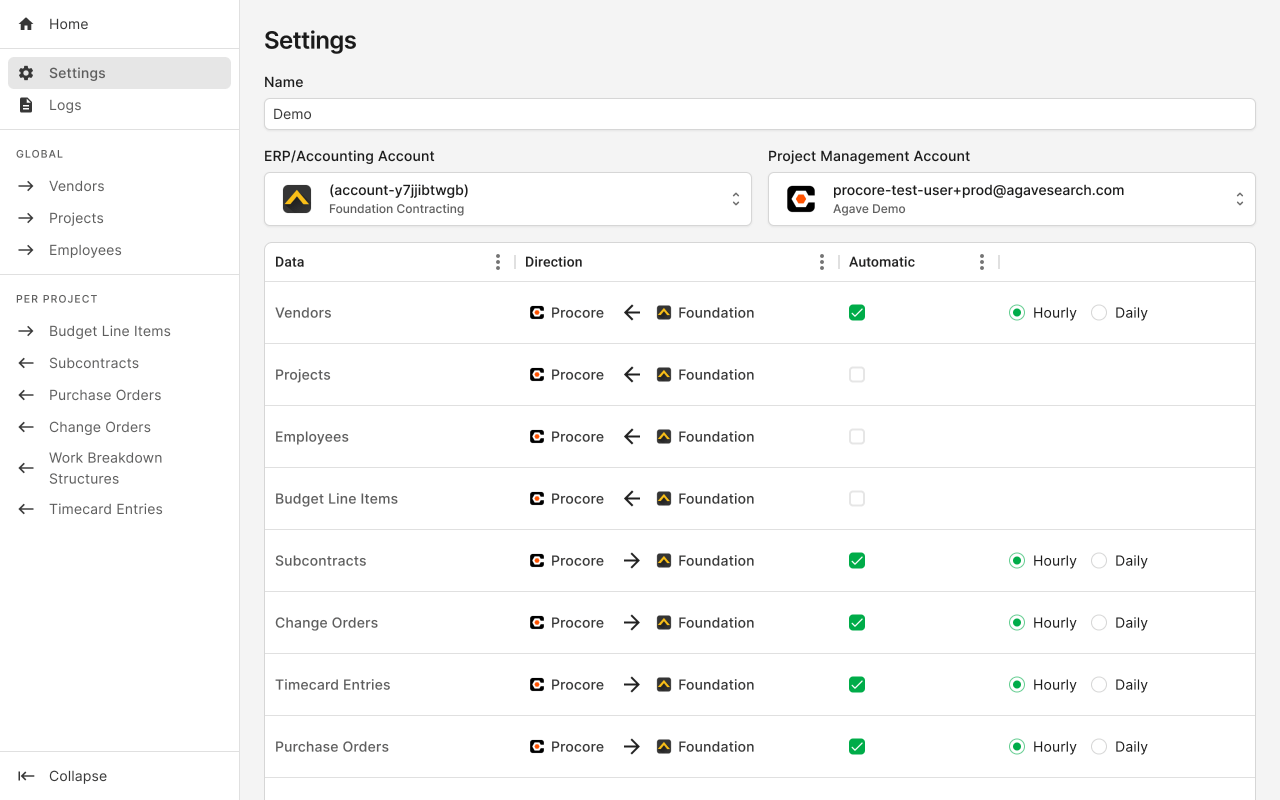Click the Logs document icon
Viewport: 1280px width, 800px height.
pos(26,105)
